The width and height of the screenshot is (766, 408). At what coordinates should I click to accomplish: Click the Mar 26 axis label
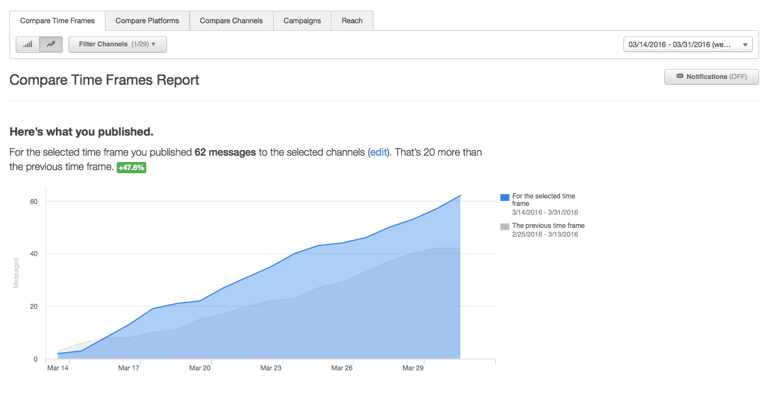(x=341, y=368)
